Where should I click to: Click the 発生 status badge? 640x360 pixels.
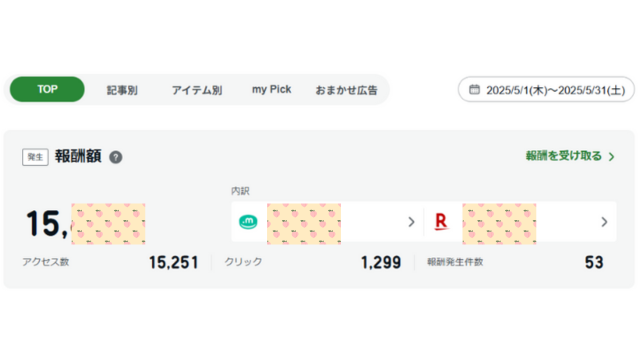[x=36, y=157]
